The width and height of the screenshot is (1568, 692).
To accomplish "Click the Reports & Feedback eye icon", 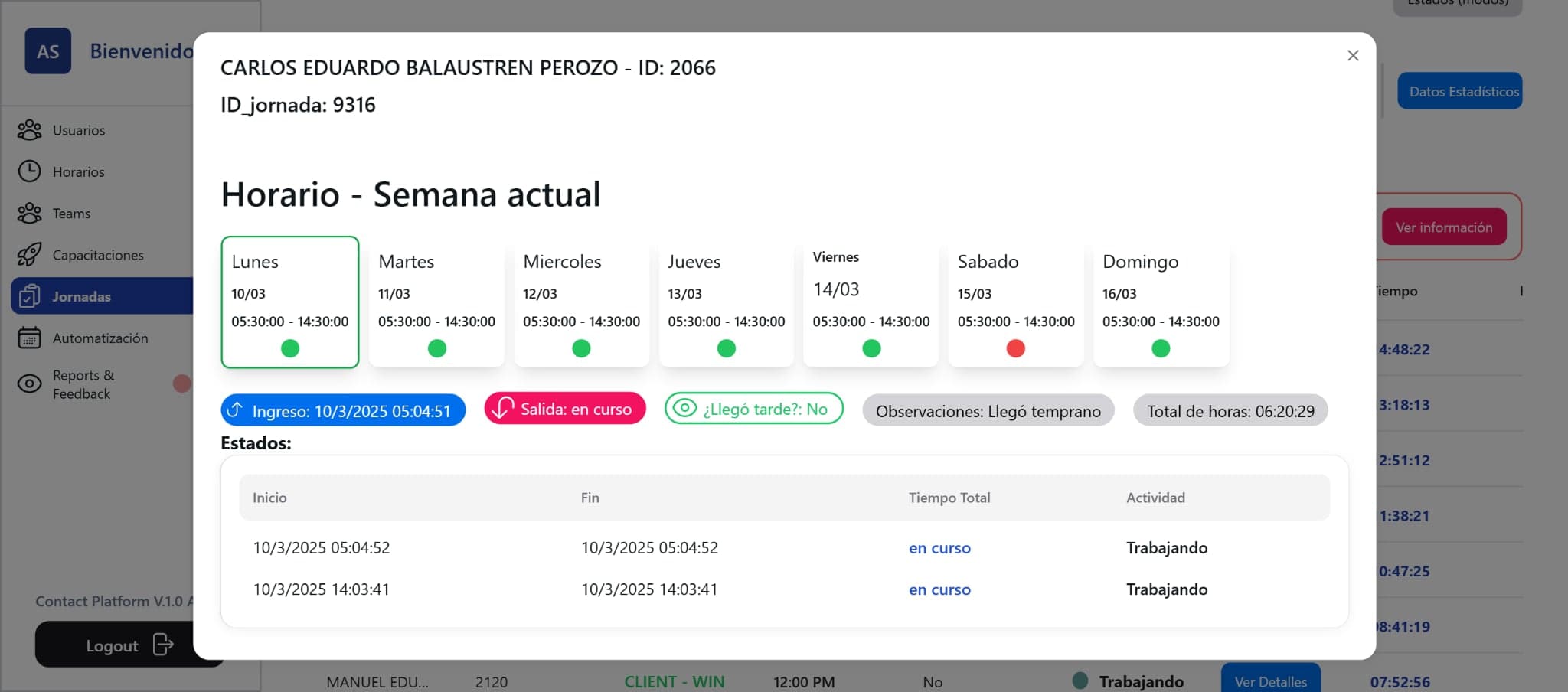I will tap(29, 384).
